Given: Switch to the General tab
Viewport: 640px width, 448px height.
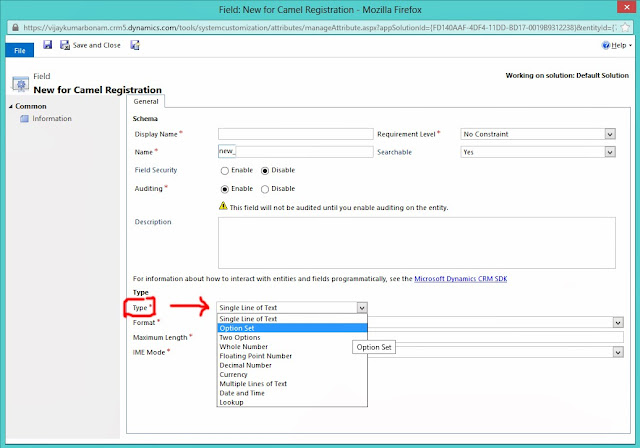Looking at the screenshot, I should [x=146, y=102].
